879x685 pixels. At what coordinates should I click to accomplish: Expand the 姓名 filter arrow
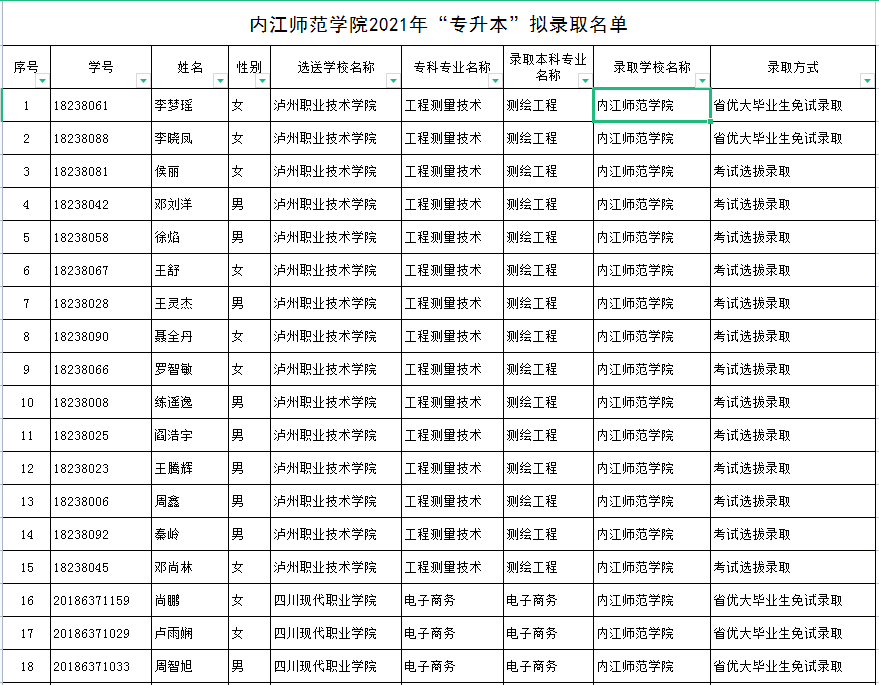(220, 81)
